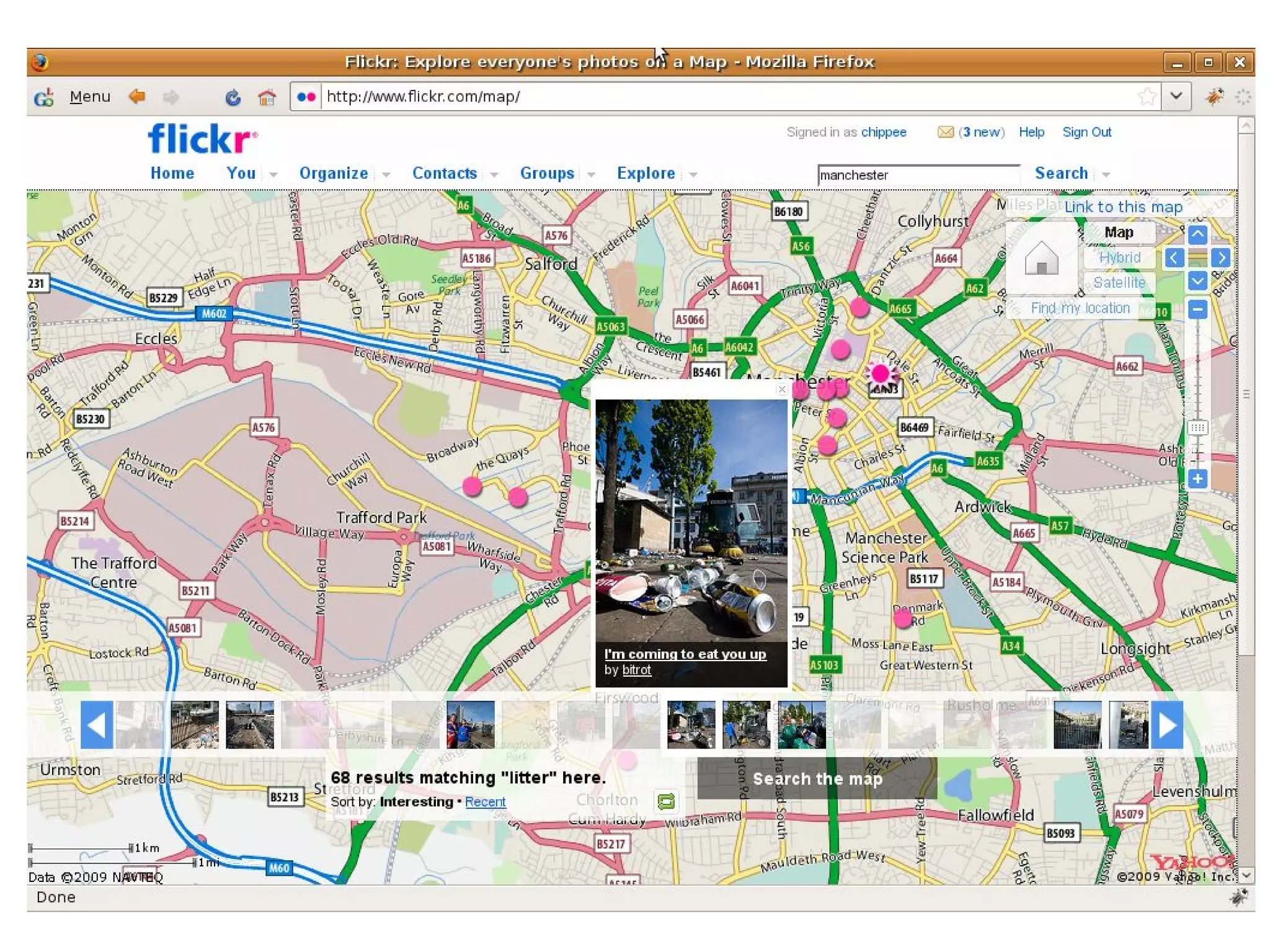Open the Explore menu item
1270x952 pixels.
pyautogui.click(x=646, y=173)
